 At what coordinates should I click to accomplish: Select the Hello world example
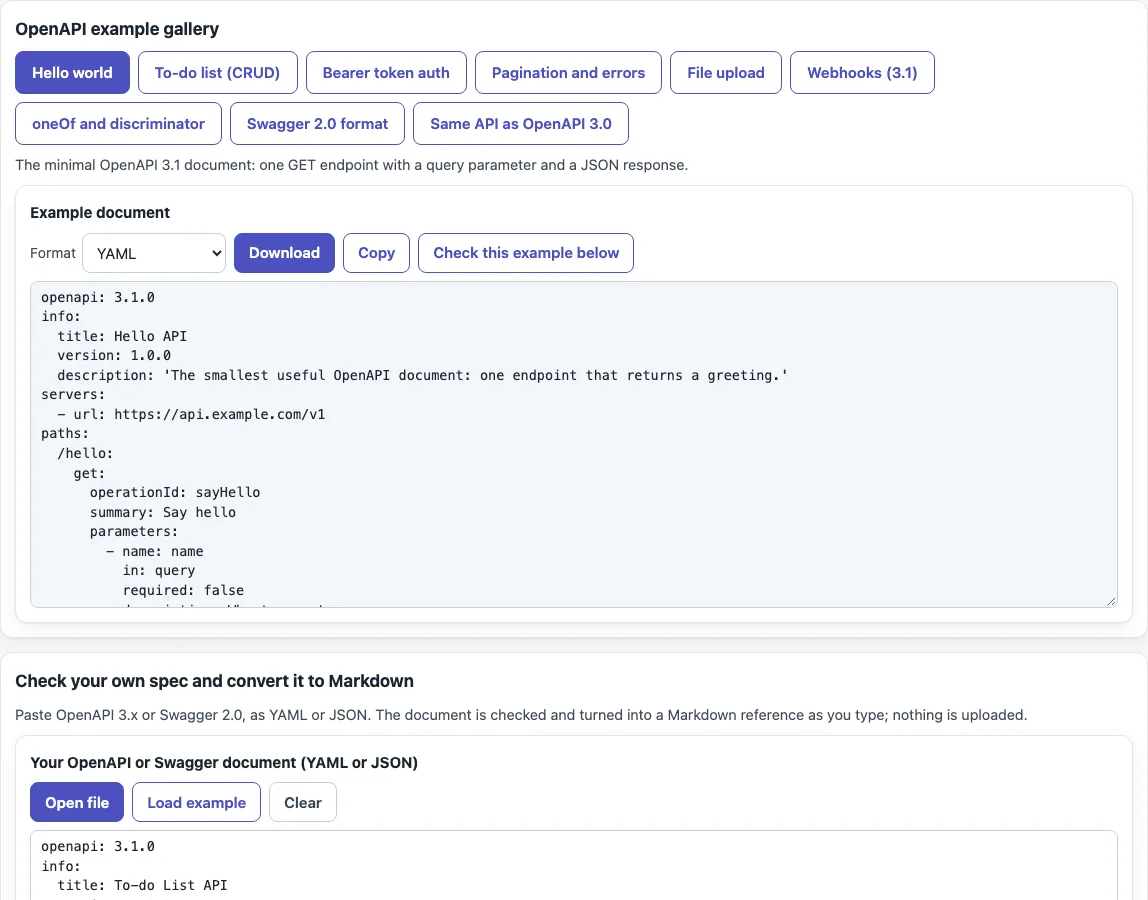[72, 72]
